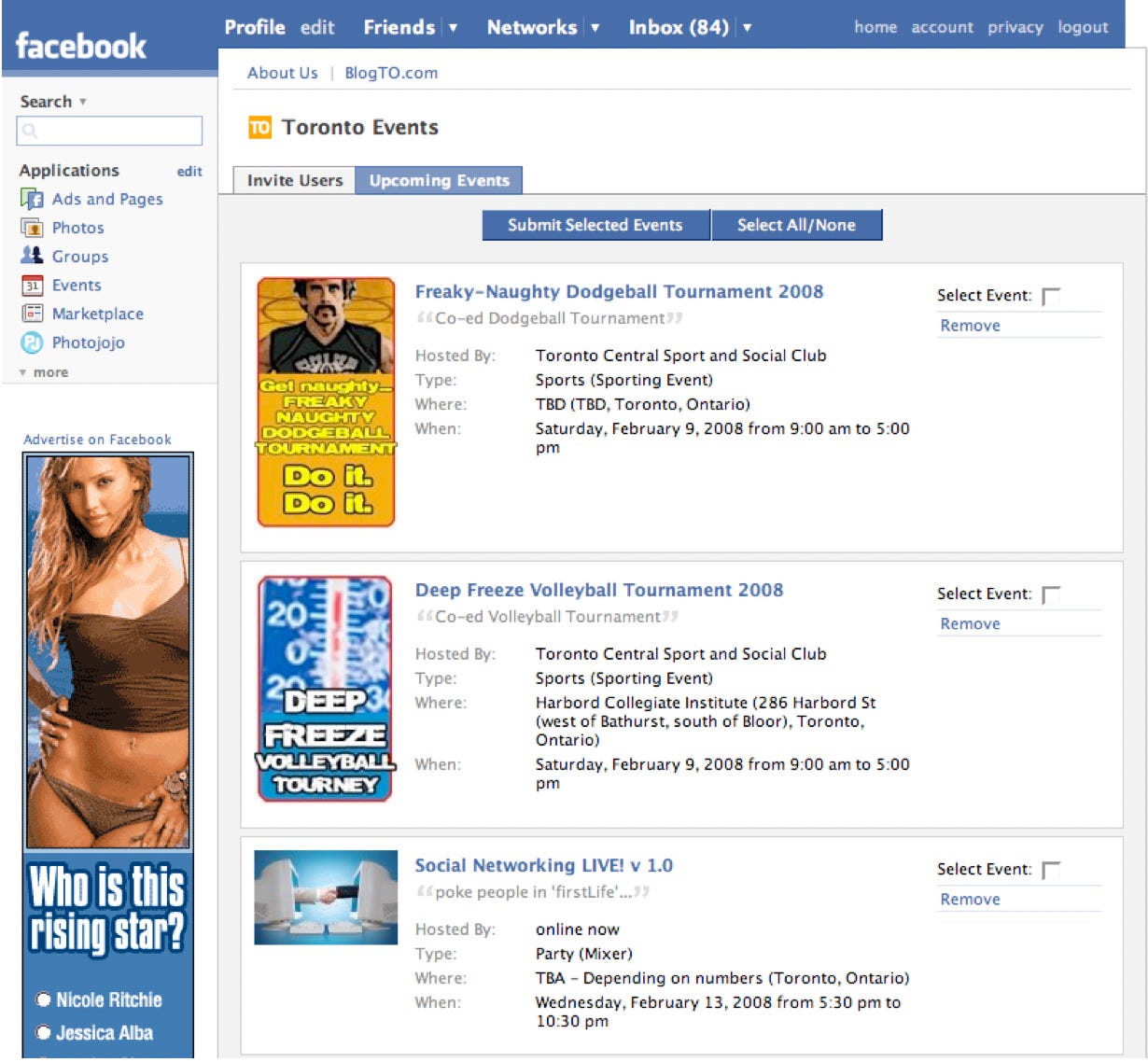Image resolution: width=1148 pixels, height=1062 pixels.
Task: Click the Dodgeball tournament poster thumbnail
Action: pos(326,402)
